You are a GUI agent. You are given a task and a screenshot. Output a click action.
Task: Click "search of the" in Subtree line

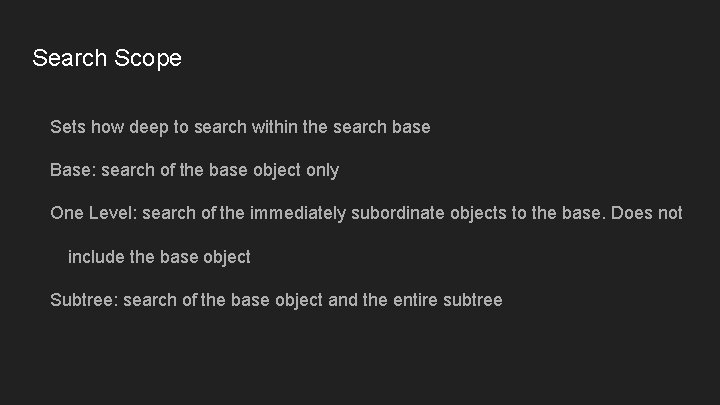click(174, 300)
